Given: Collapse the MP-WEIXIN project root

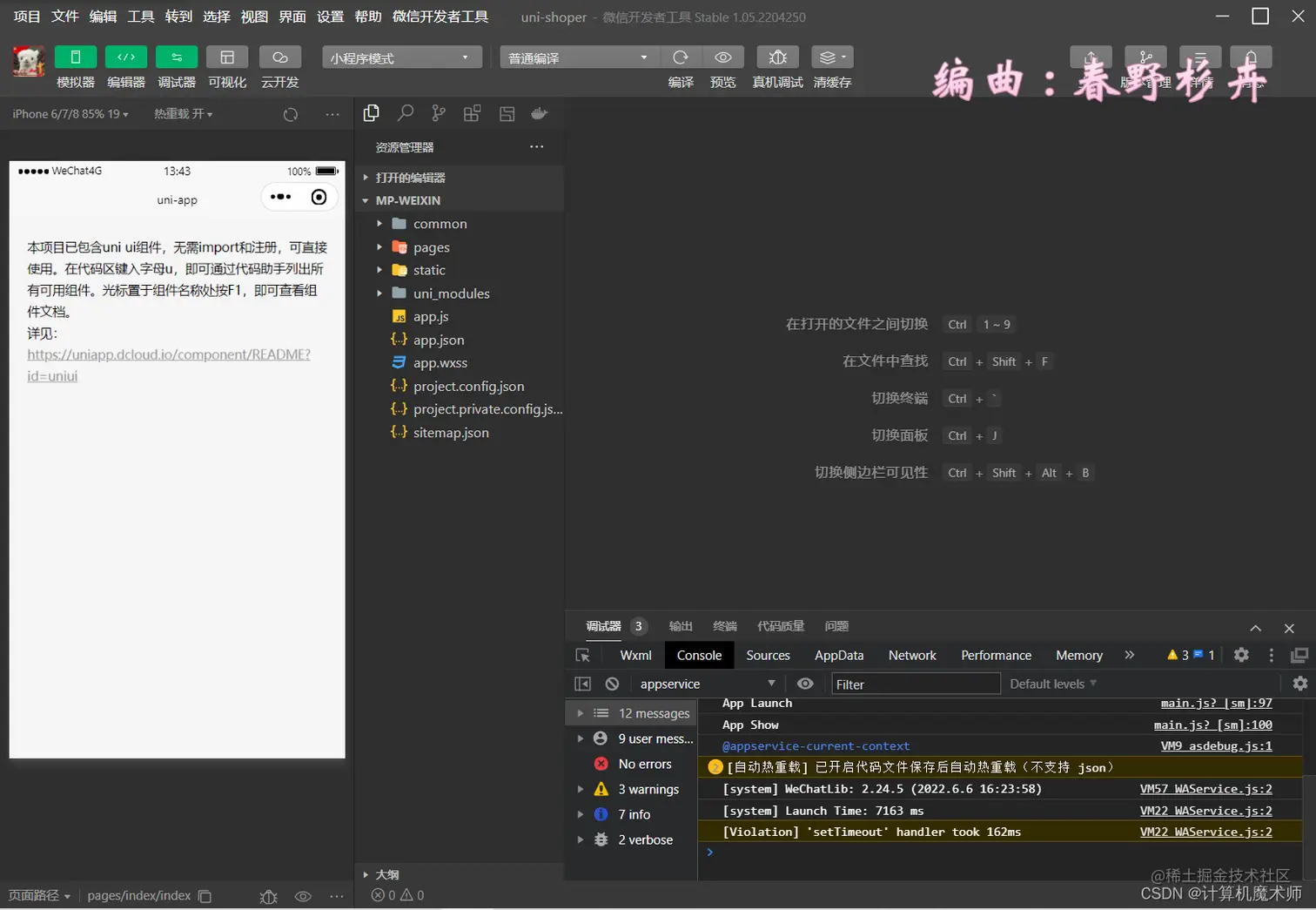Looking at the screenshot, I should 461,200.
